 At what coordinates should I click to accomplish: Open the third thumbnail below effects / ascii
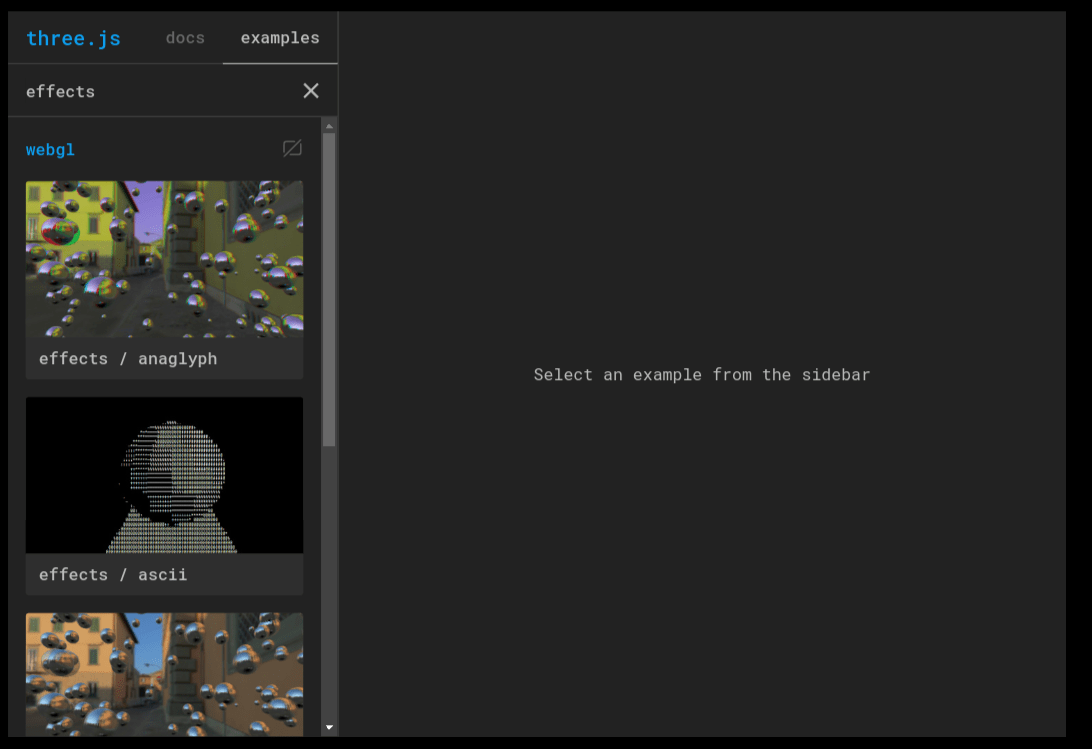pyautogui.click(x=164, y=674)
